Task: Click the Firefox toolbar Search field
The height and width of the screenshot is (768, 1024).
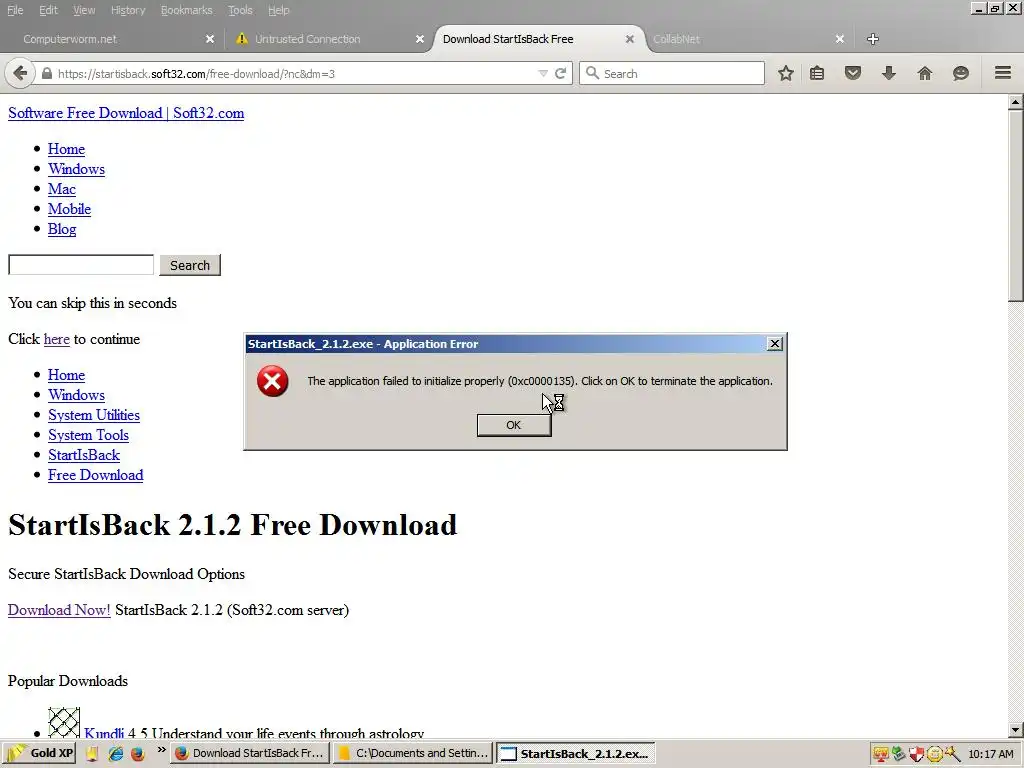Action: (671, 73)
